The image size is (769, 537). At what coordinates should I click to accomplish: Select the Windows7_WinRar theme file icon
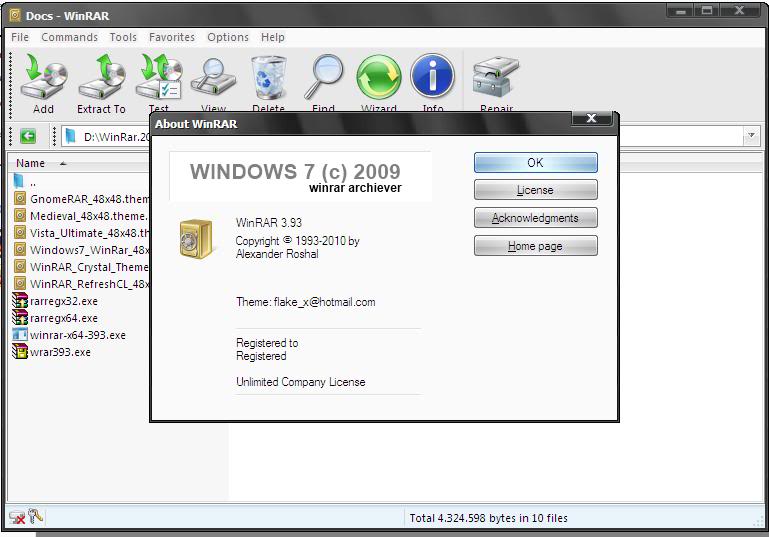20,249
